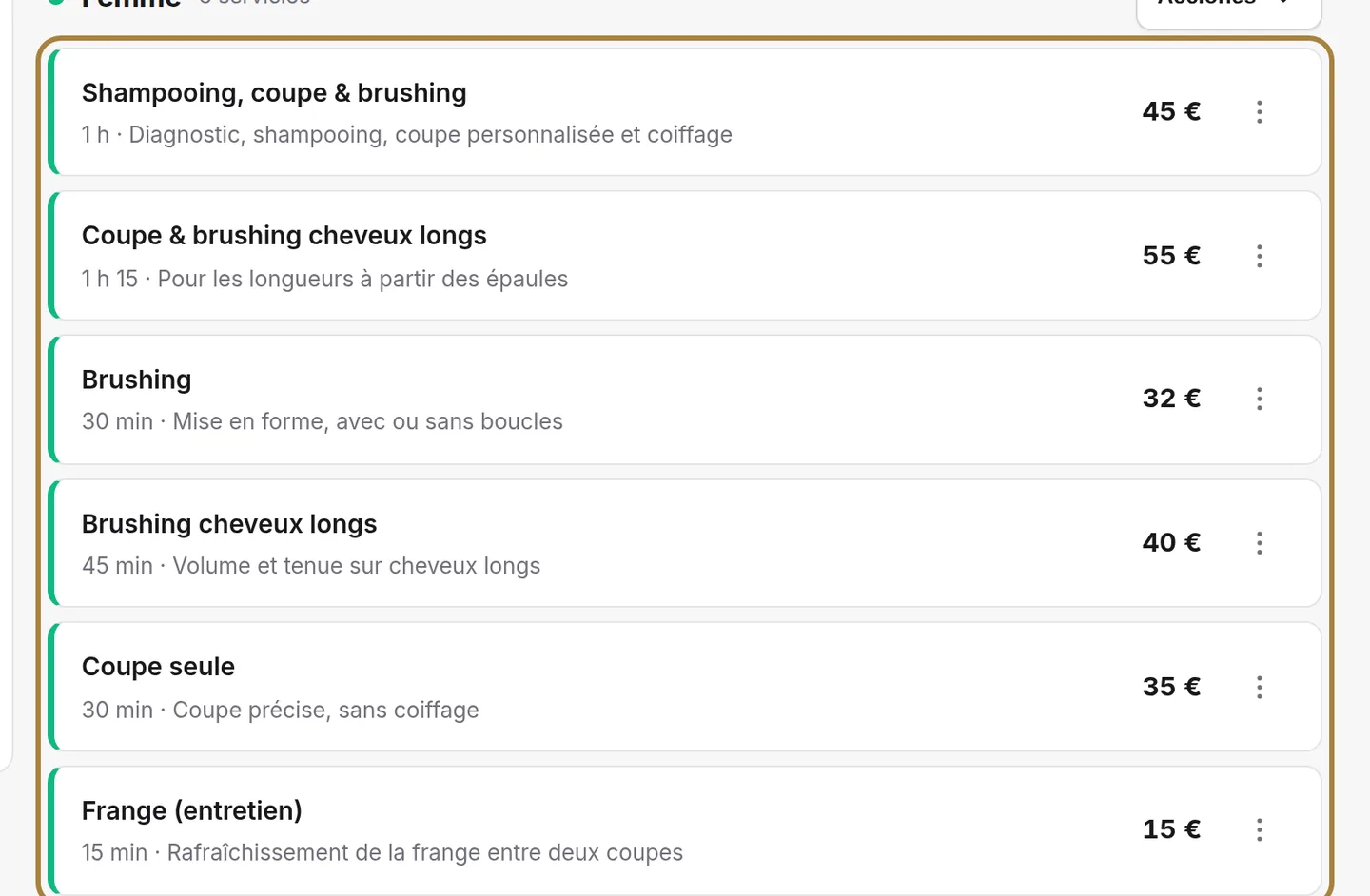Click the 55 € price label

click(x=1171, y=256)
